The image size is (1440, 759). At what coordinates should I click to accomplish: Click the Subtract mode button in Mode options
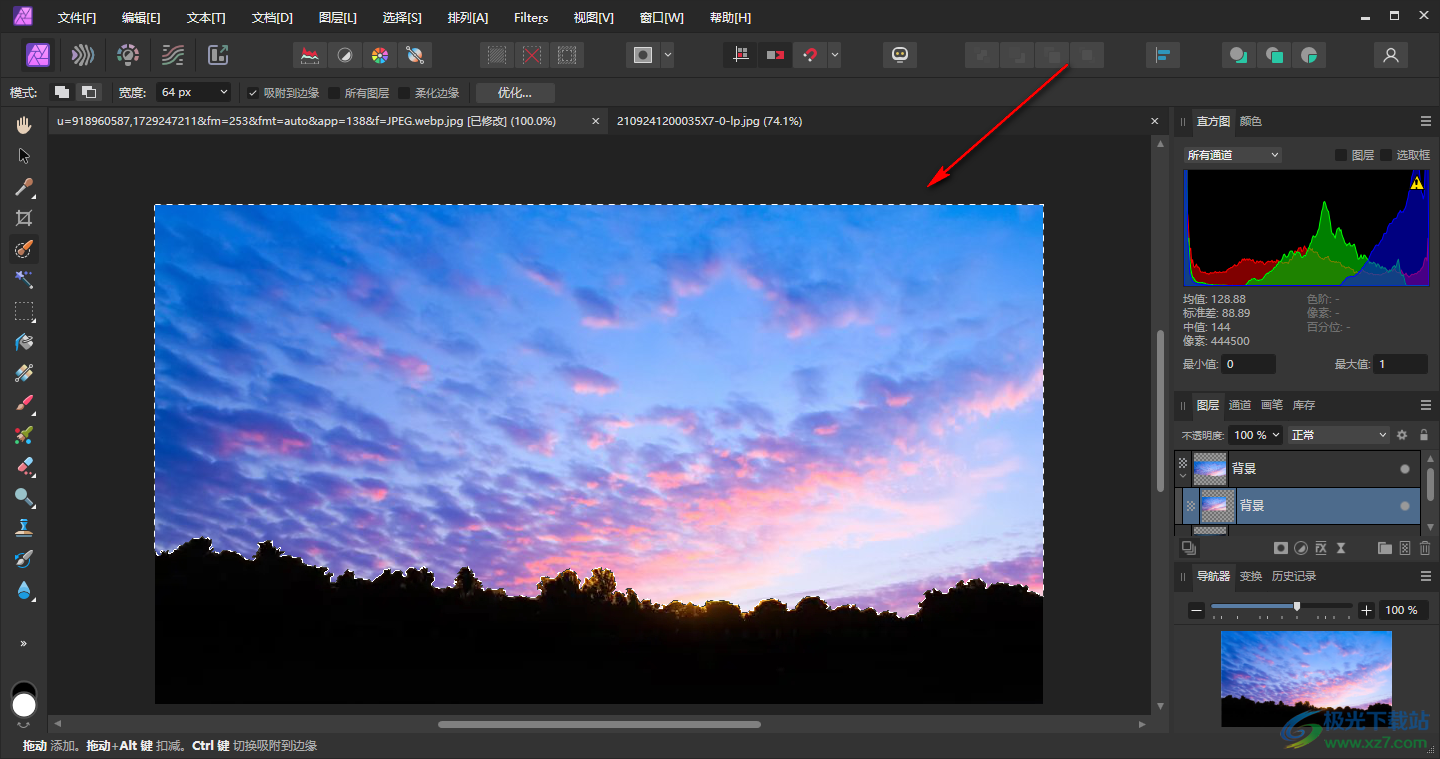coord(89,93)
